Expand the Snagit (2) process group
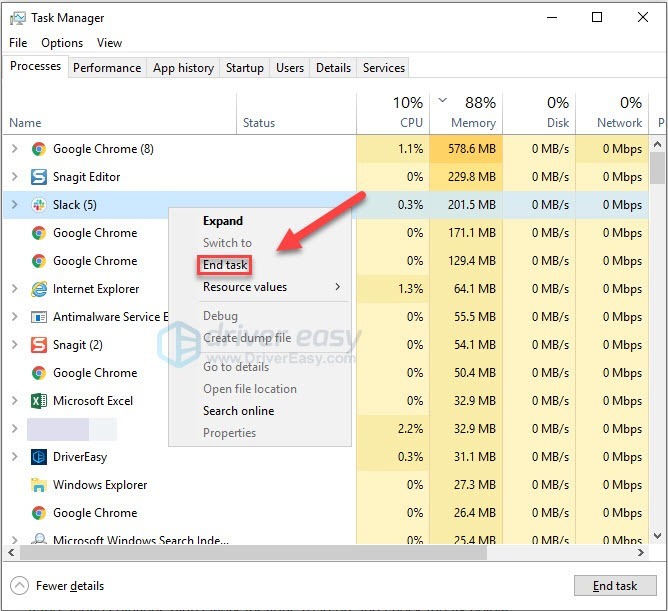Screen dimensions: 668x611 click(14, 345)
